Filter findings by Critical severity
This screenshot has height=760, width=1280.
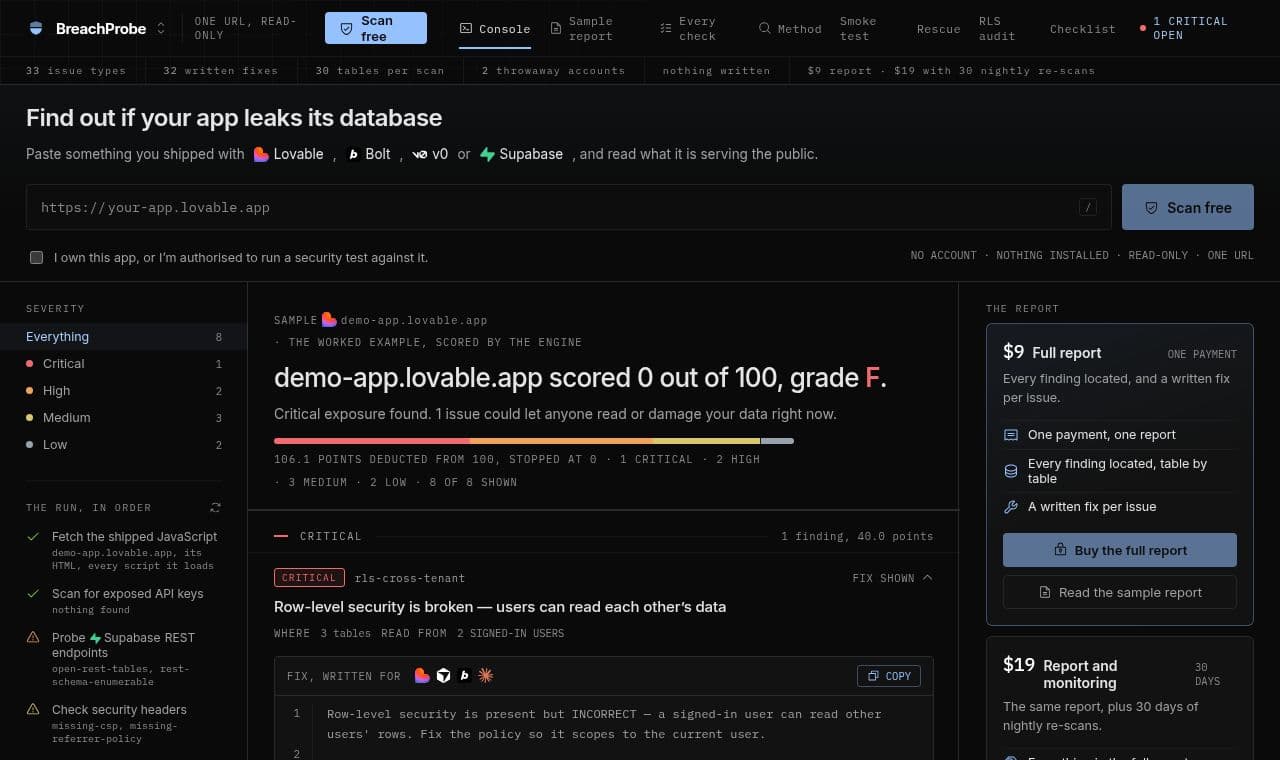123,364
